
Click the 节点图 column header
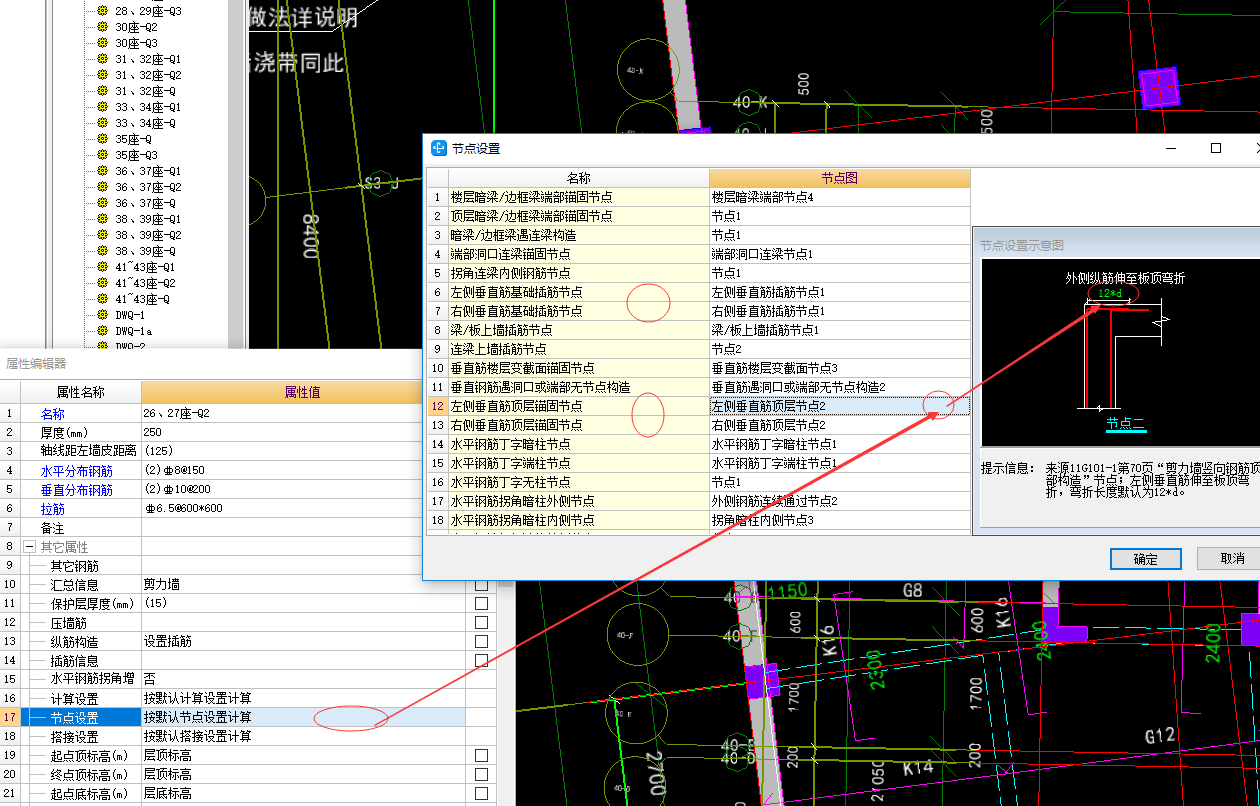click(x=839, y=178)
